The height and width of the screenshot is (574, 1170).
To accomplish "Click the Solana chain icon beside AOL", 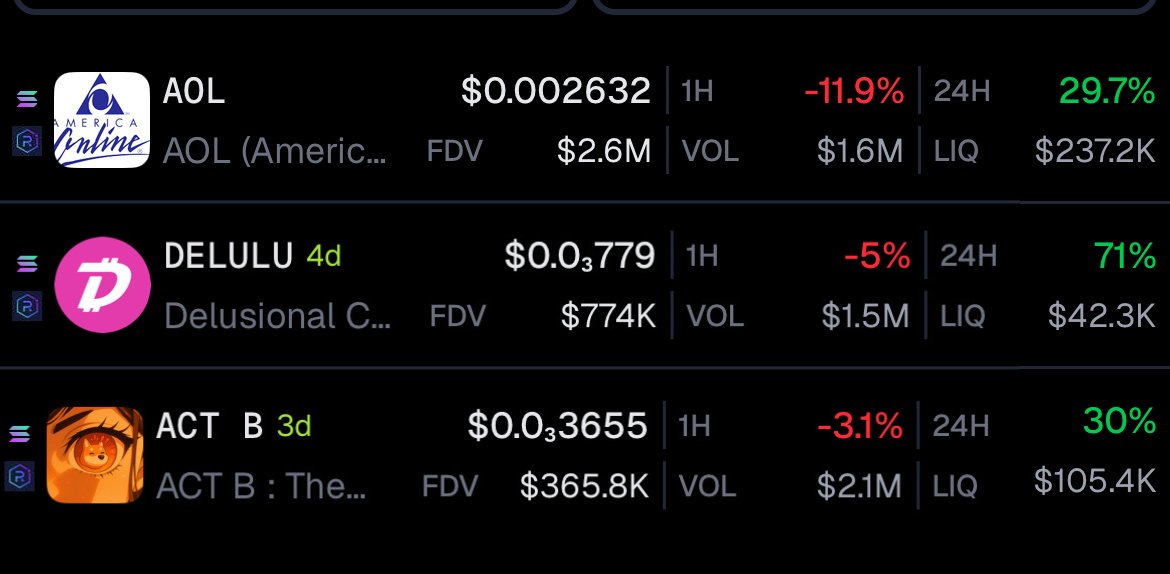I will (x=27, y=99).
